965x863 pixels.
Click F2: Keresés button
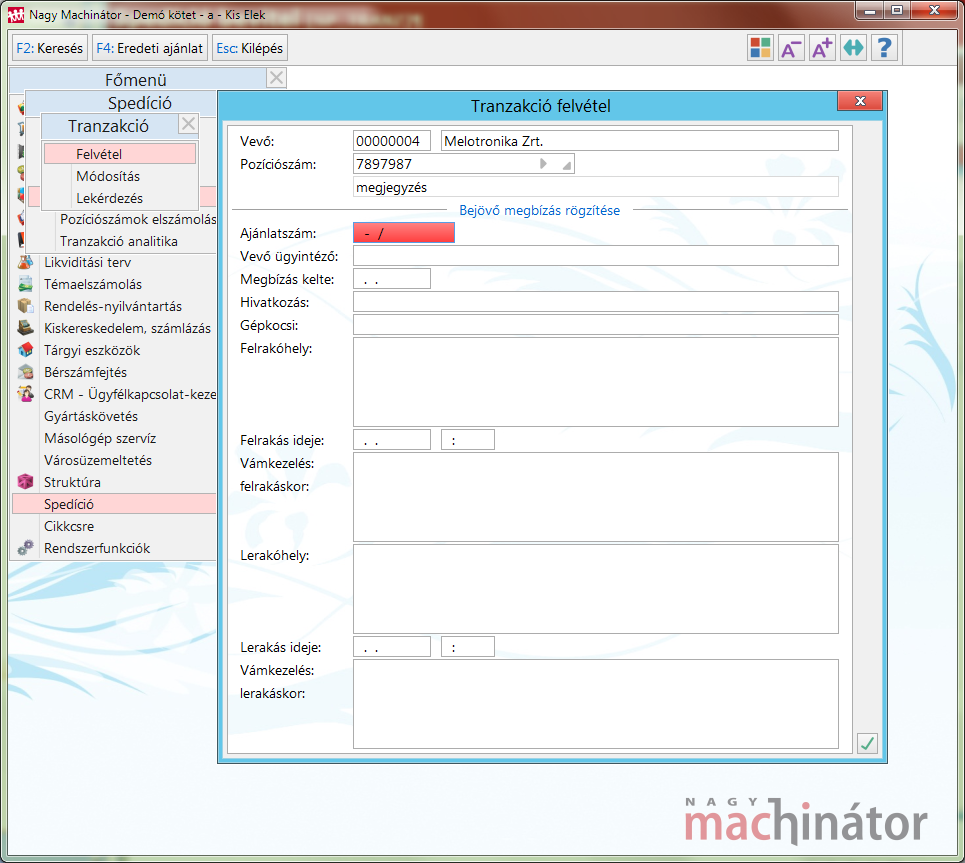pyautogui.click(x=49, y=48)
